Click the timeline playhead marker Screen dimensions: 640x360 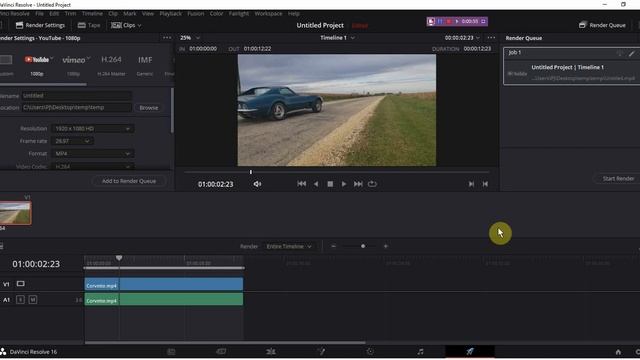[x=119, y=258]
